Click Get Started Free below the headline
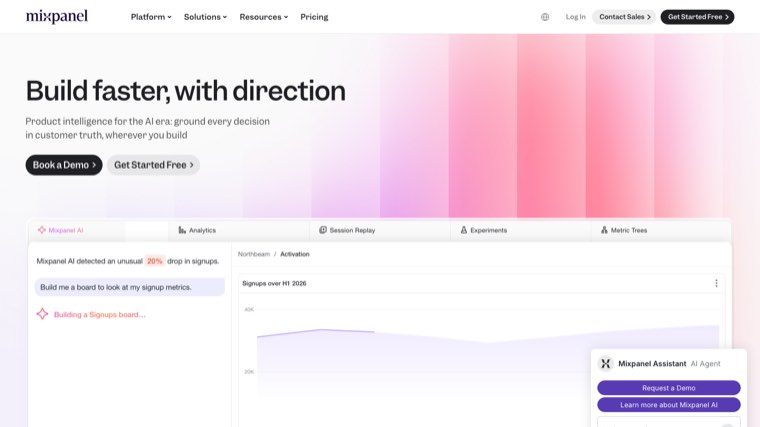Screen dimensions: 760x427 pyautogui.click(x=153, y=165)
